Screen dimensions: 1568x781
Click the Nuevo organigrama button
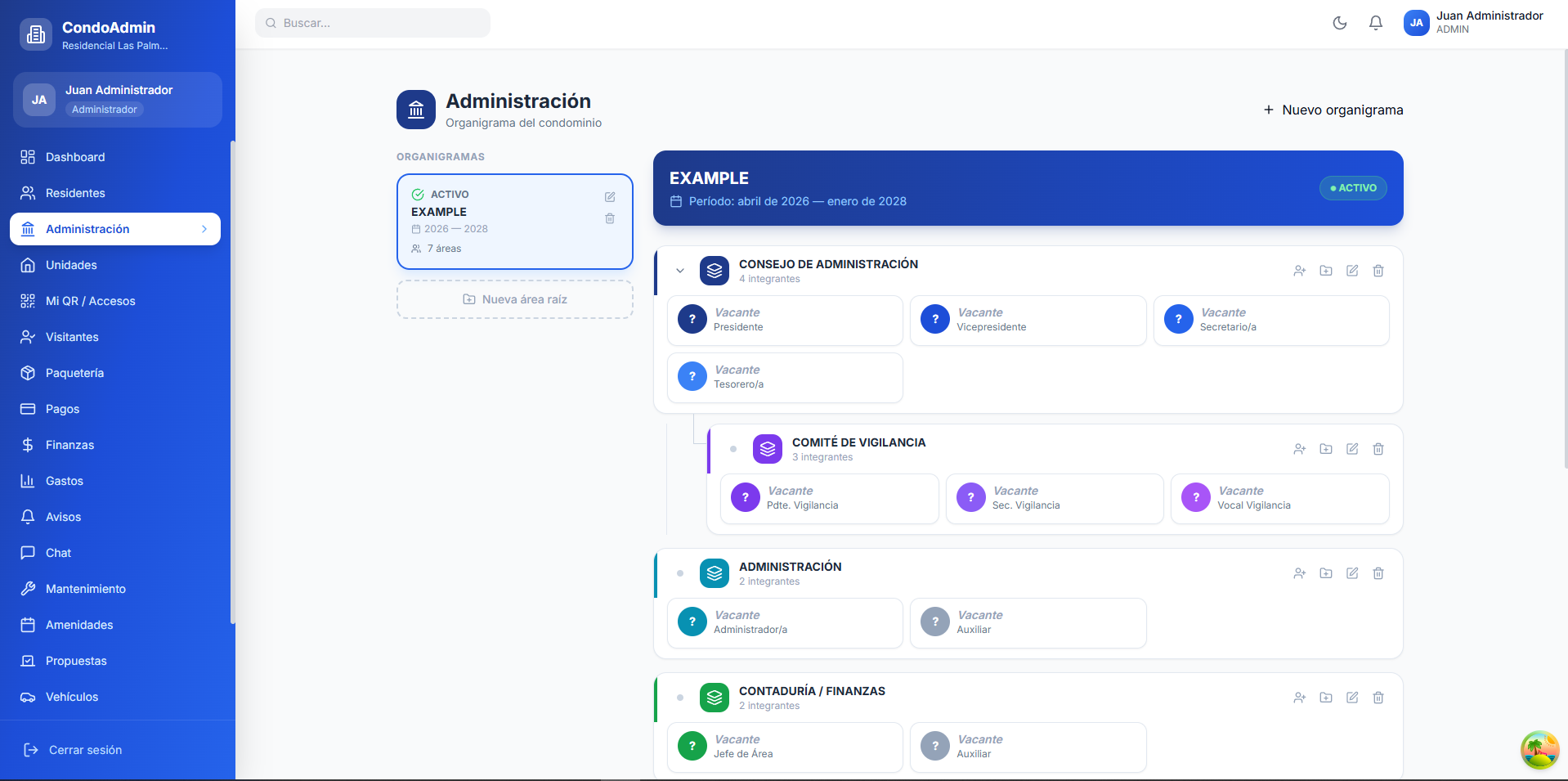click(1333, 110)
